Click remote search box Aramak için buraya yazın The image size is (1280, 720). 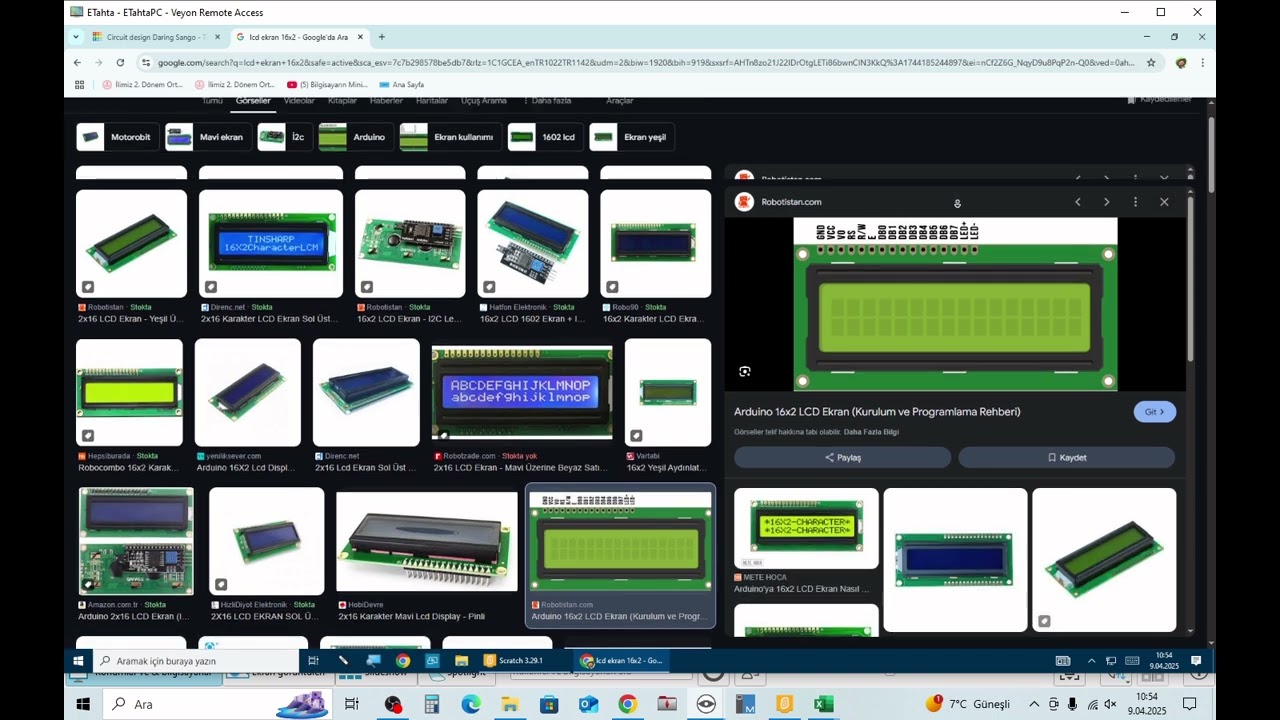[196, 661]
